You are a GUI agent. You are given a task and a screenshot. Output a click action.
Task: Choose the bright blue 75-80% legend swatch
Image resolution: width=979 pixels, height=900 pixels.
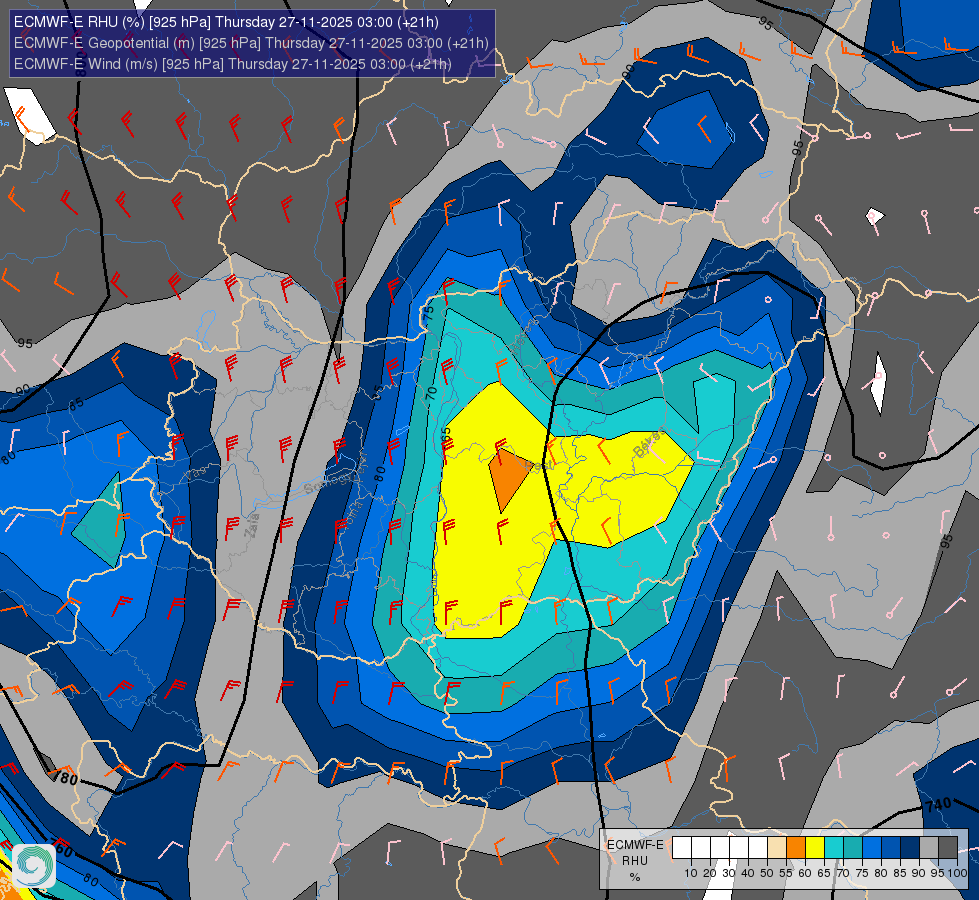coord(872,847)
